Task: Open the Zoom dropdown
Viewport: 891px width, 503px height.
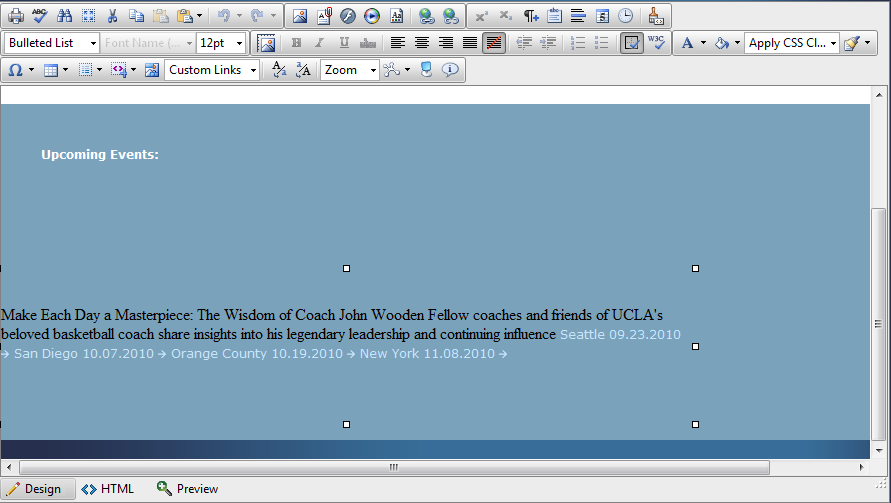Action: point(349,70)
